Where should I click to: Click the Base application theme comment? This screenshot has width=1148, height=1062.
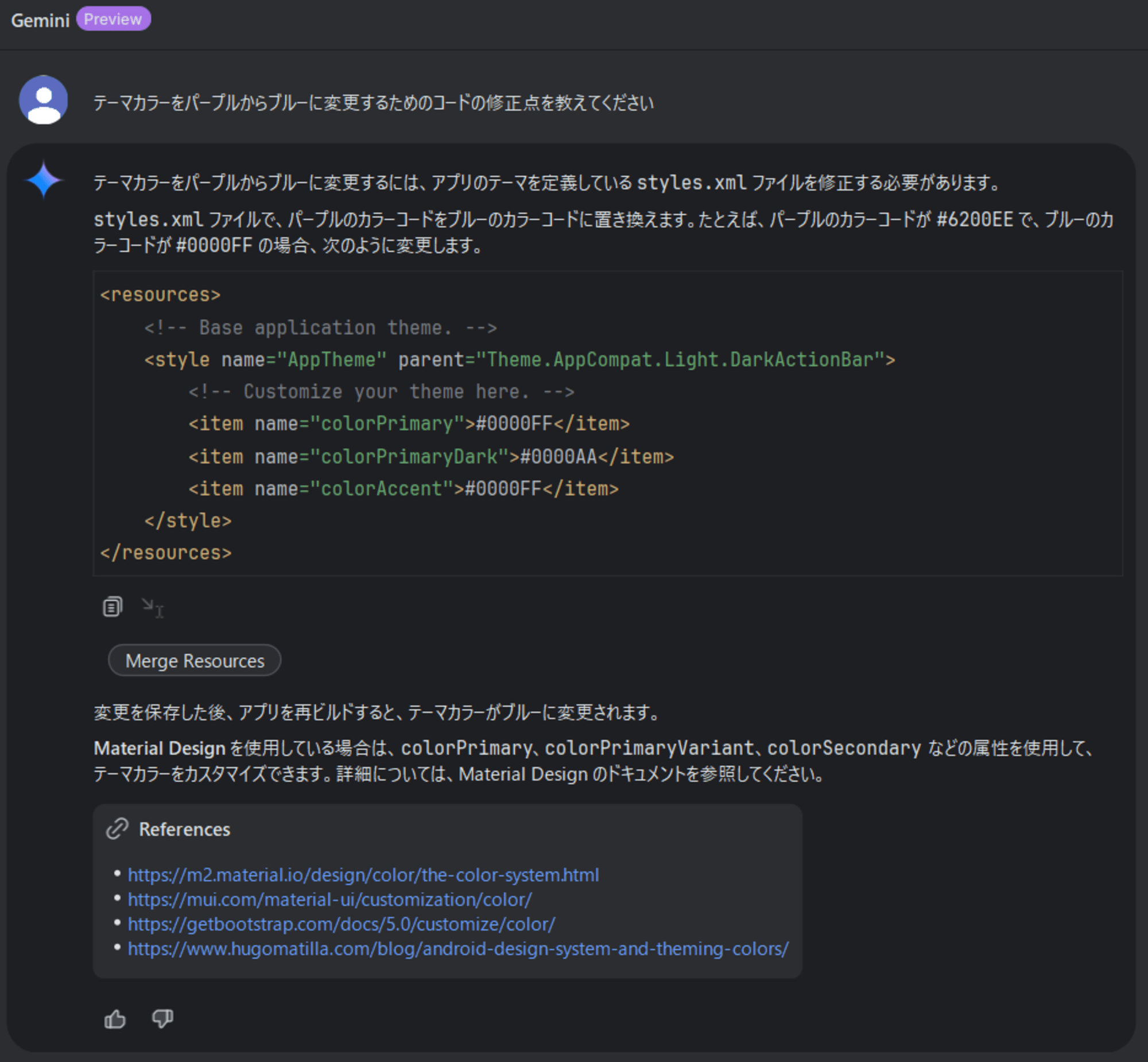pyautogui.click(x=321, y=328)
